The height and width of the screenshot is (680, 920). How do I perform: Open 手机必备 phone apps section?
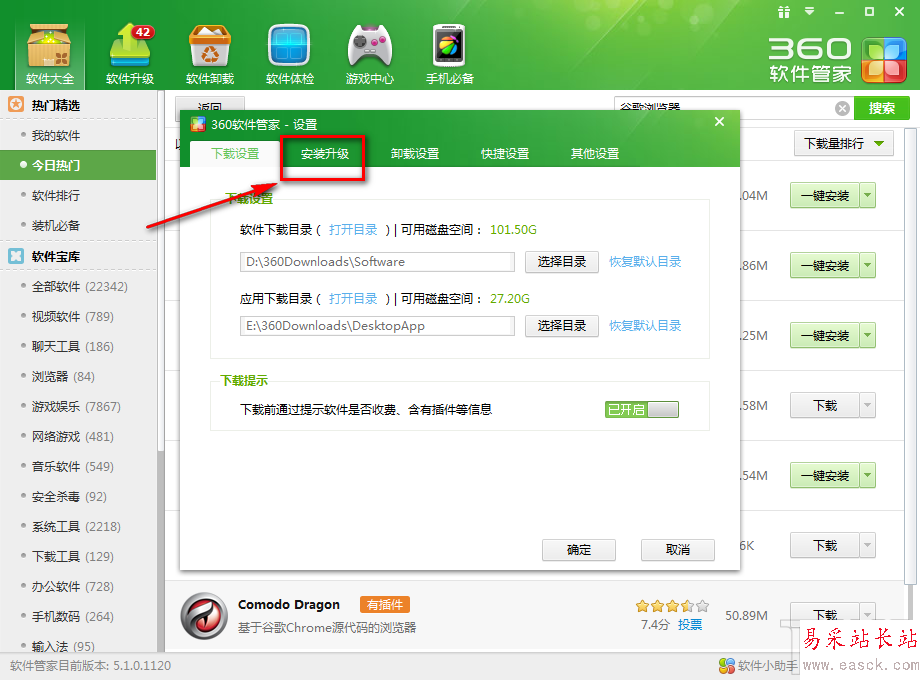tap(447, 50)
